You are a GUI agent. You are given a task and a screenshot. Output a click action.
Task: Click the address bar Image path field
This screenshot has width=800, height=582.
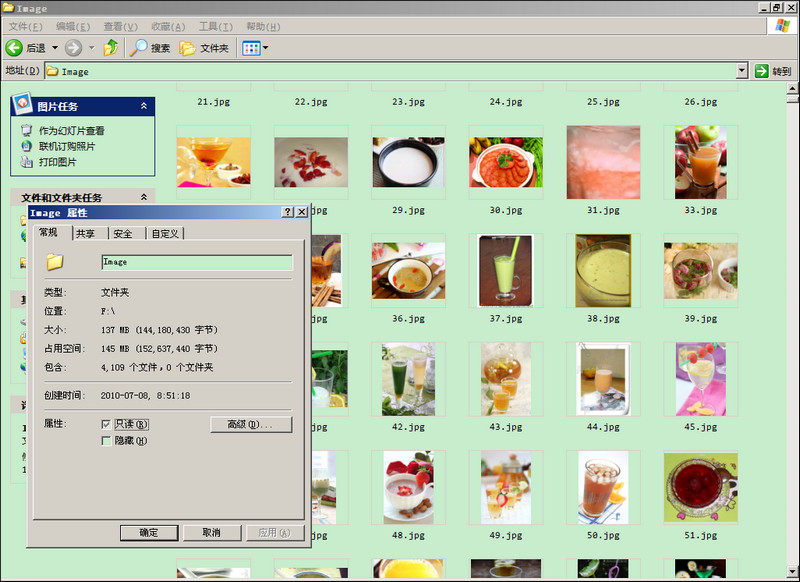click(391, 71)
